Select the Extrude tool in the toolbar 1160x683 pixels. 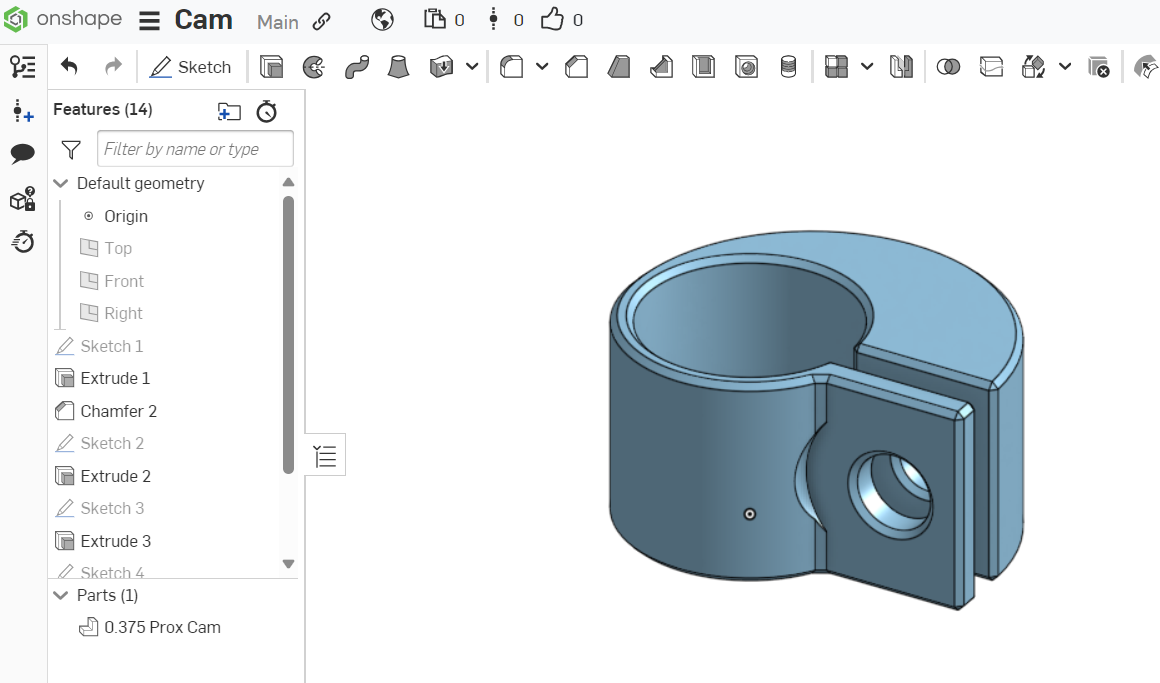click(x=271, y=67)
